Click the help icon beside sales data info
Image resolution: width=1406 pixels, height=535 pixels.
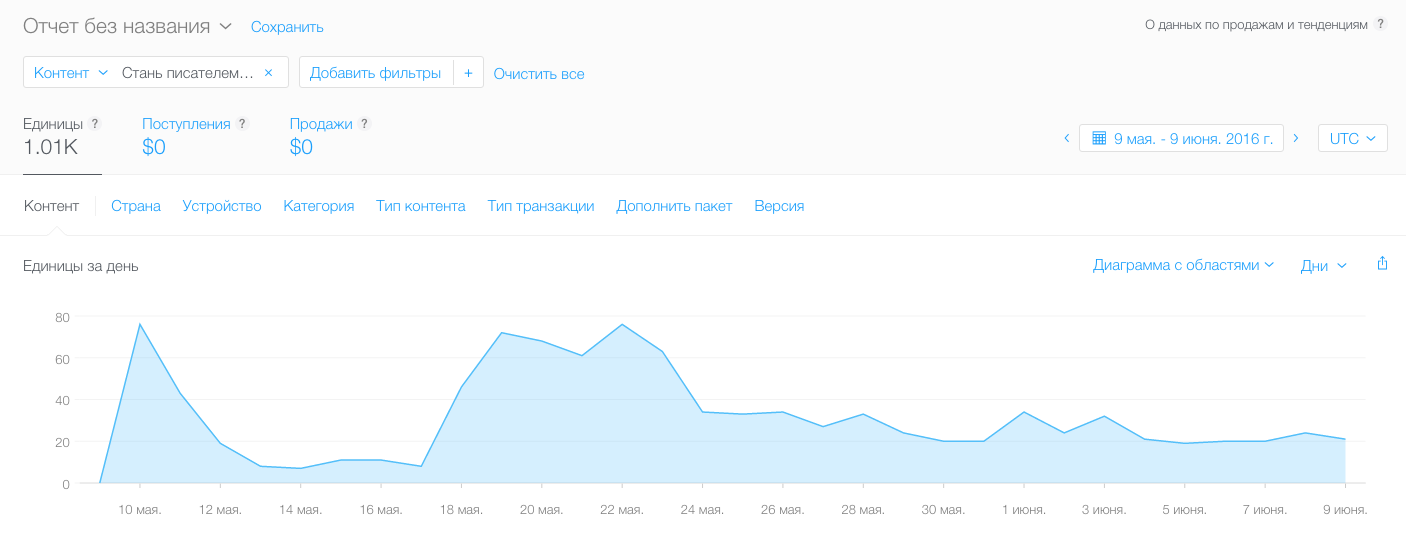point(1381,23)
